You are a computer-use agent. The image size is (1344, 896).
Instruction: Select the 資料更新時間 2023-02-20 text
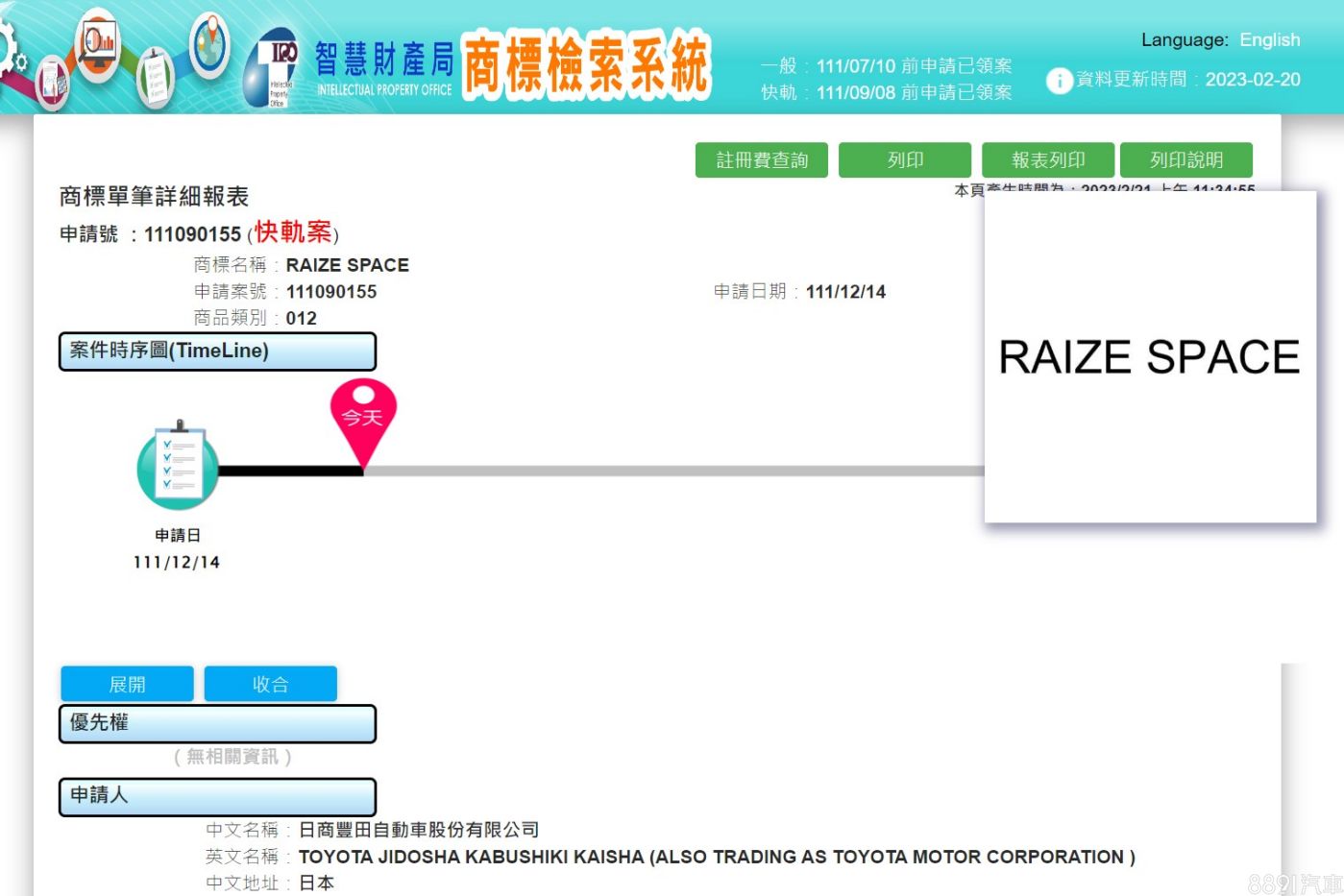tap(1188, 80)
